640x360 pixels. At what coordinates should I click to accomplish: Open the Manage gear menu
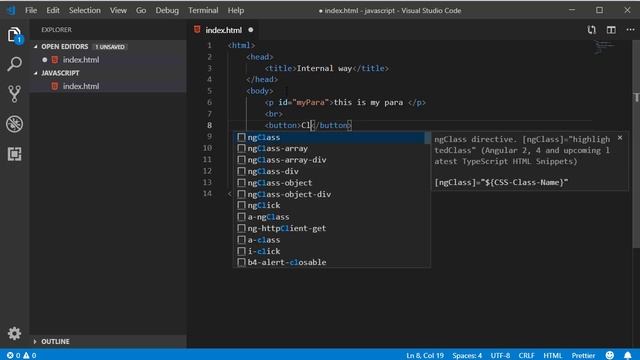click(14, 333)
